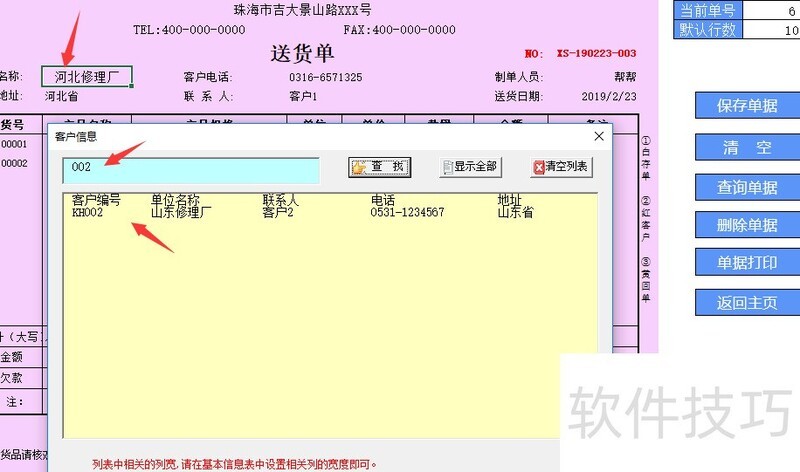This screenshot has width=800, height=472.
Task: Open 查询单据 on the right panel
Action: click(747, 187)
